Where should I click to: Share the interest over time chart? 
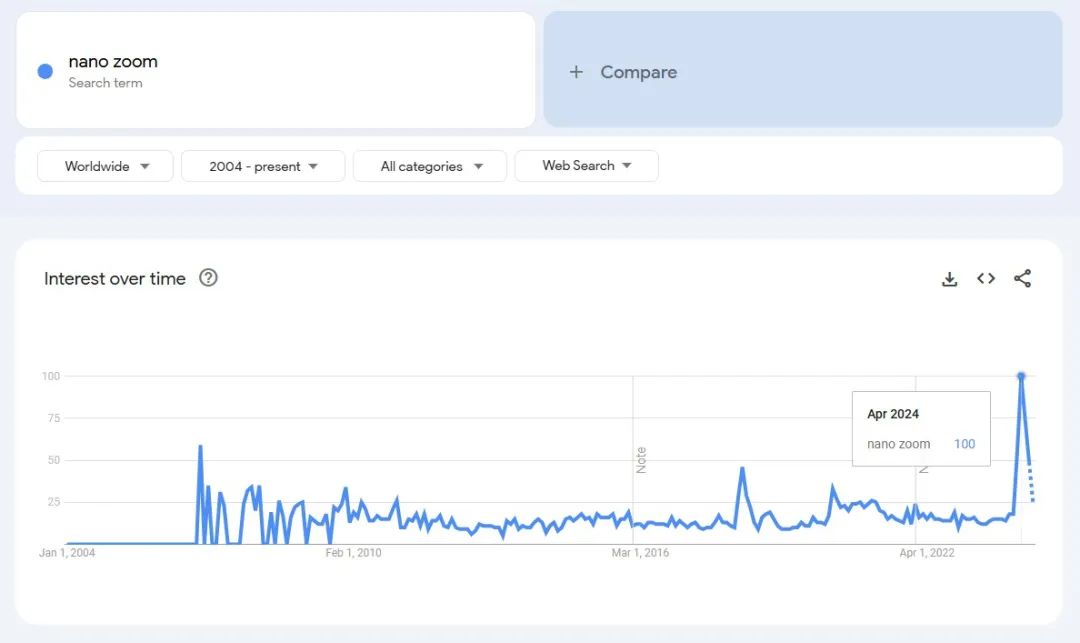pyautogui.click(x=1023, y=278)
